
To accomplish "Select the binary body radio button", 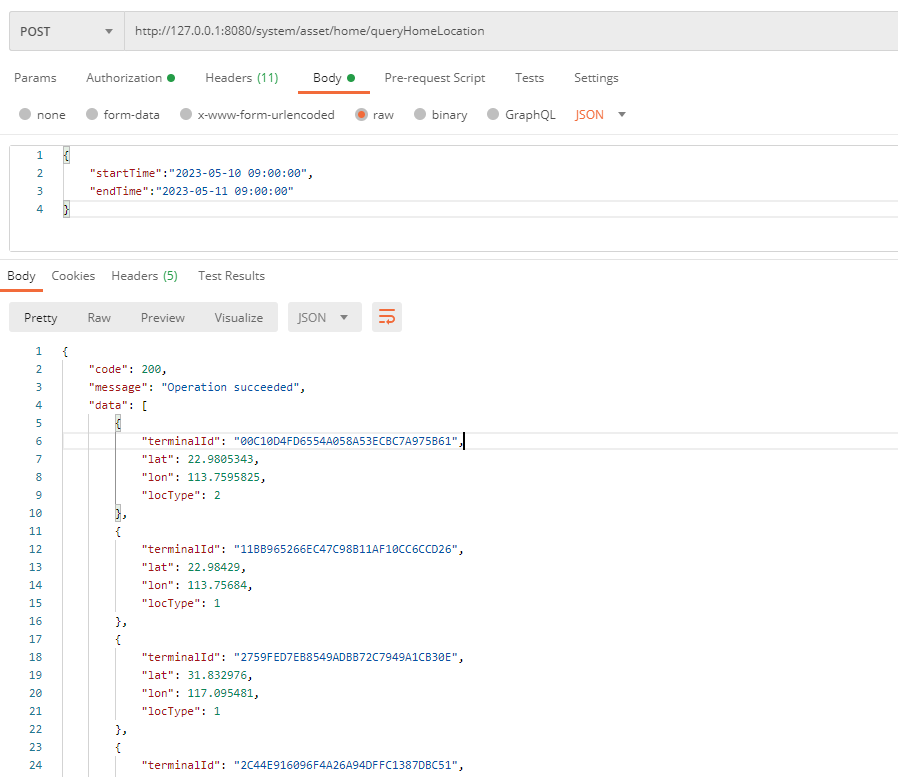I will coord(420,115).
